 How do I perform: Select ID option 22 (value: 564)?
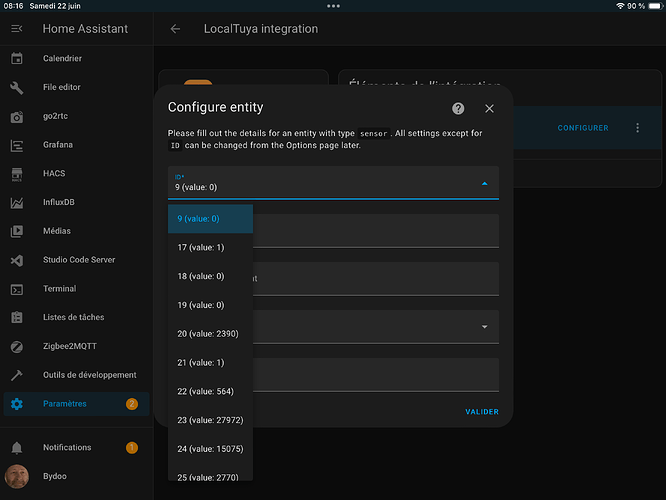pos(210,392)
